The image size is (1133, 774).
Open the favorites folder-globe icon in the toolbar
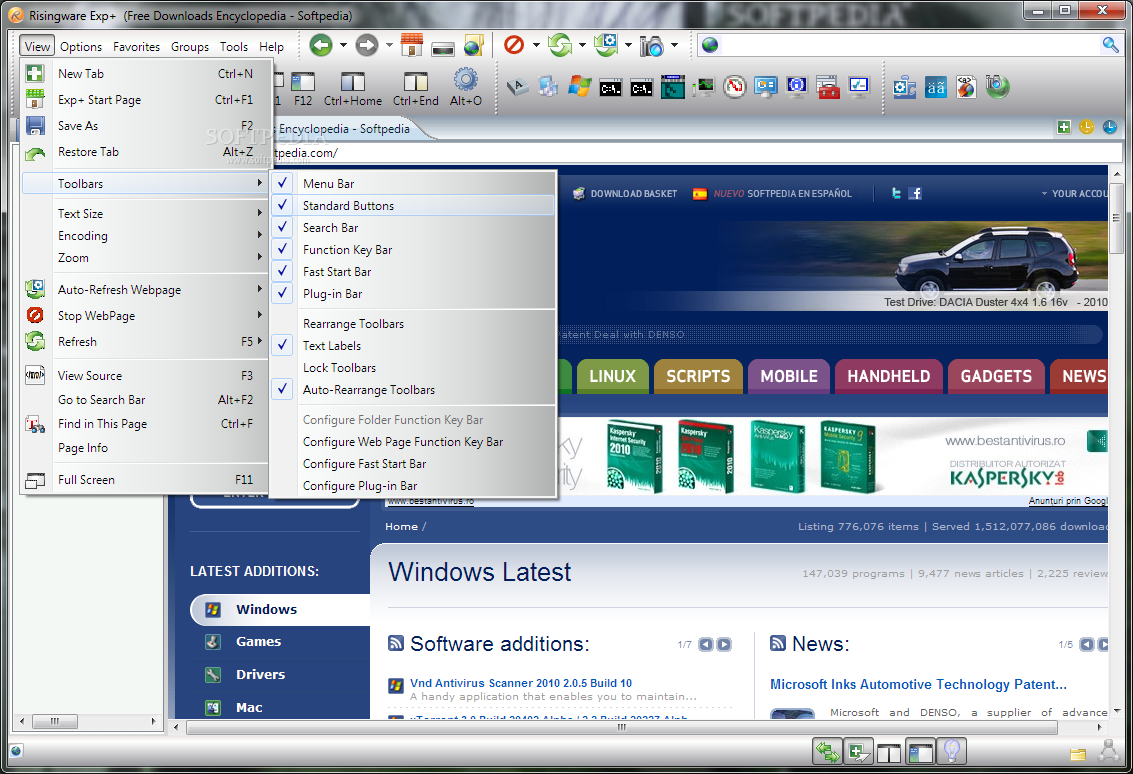[x=473, y=46]
